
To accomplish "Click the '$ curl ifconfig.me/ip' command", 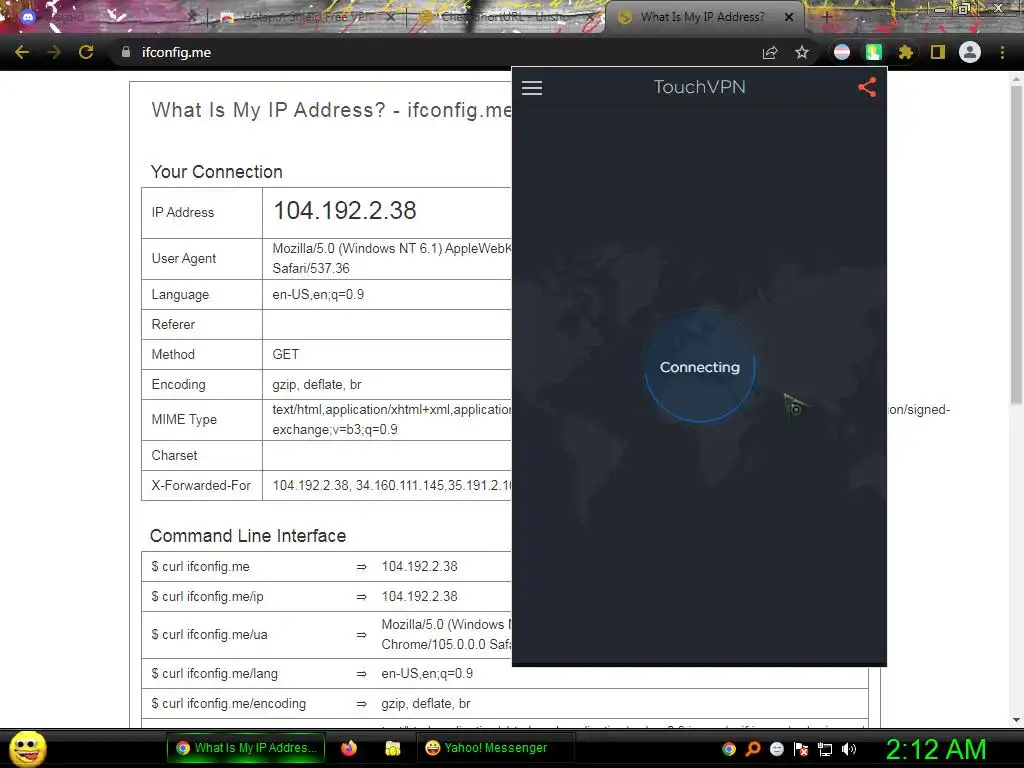I will coord(208,597).
